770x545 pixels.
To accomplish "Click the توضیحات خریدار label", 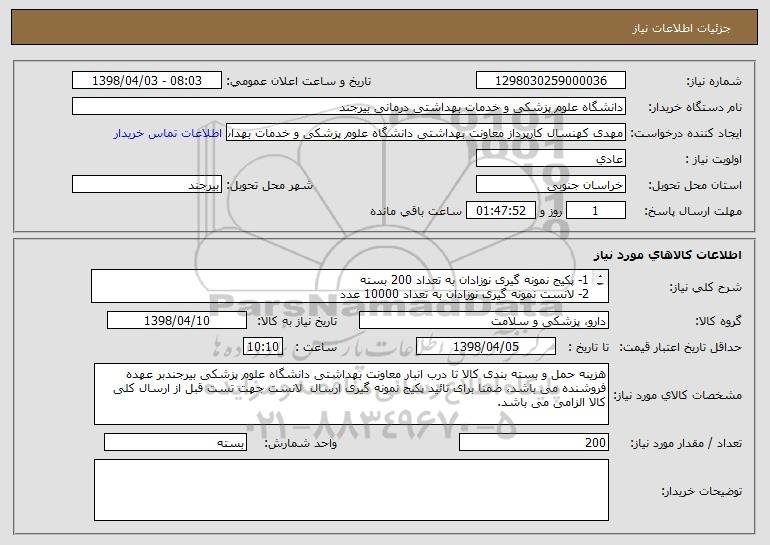I will click(x=701, y=491).
